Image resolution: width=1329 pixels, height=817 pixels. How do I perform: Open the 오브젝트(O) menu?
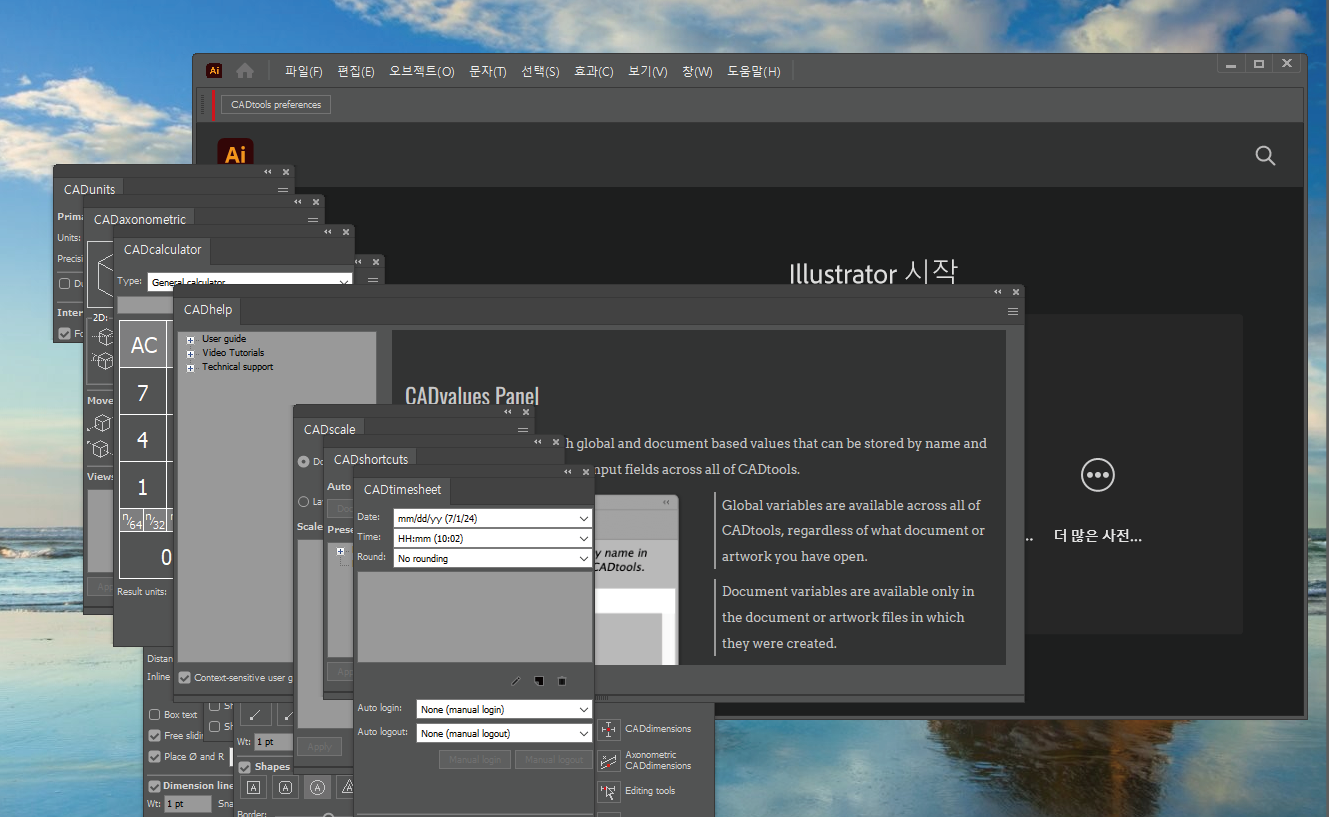click(422, 72)
